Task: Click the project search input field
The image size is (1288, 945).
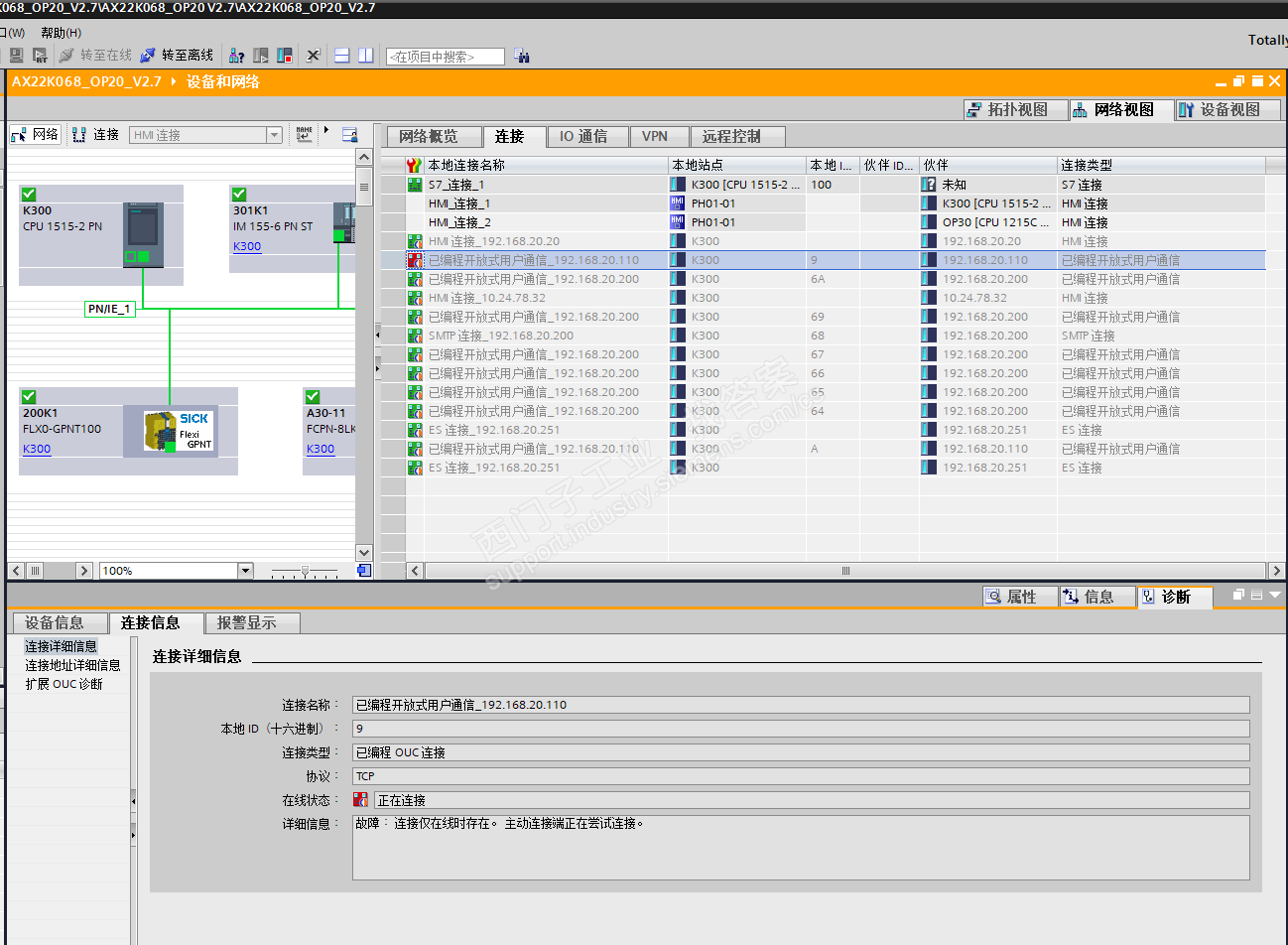Action: tap(446, 57)
